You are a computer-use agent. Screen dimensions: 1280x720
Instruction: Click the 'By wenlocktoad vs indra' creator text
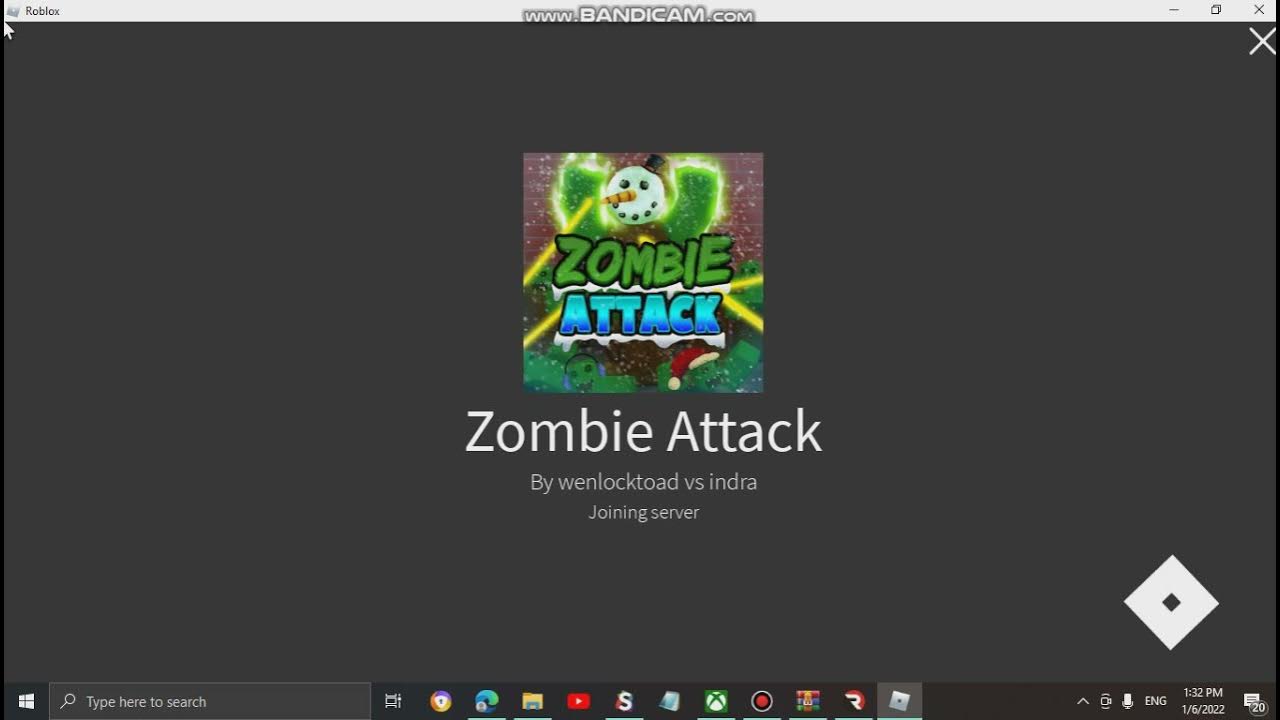click(643, 482)
